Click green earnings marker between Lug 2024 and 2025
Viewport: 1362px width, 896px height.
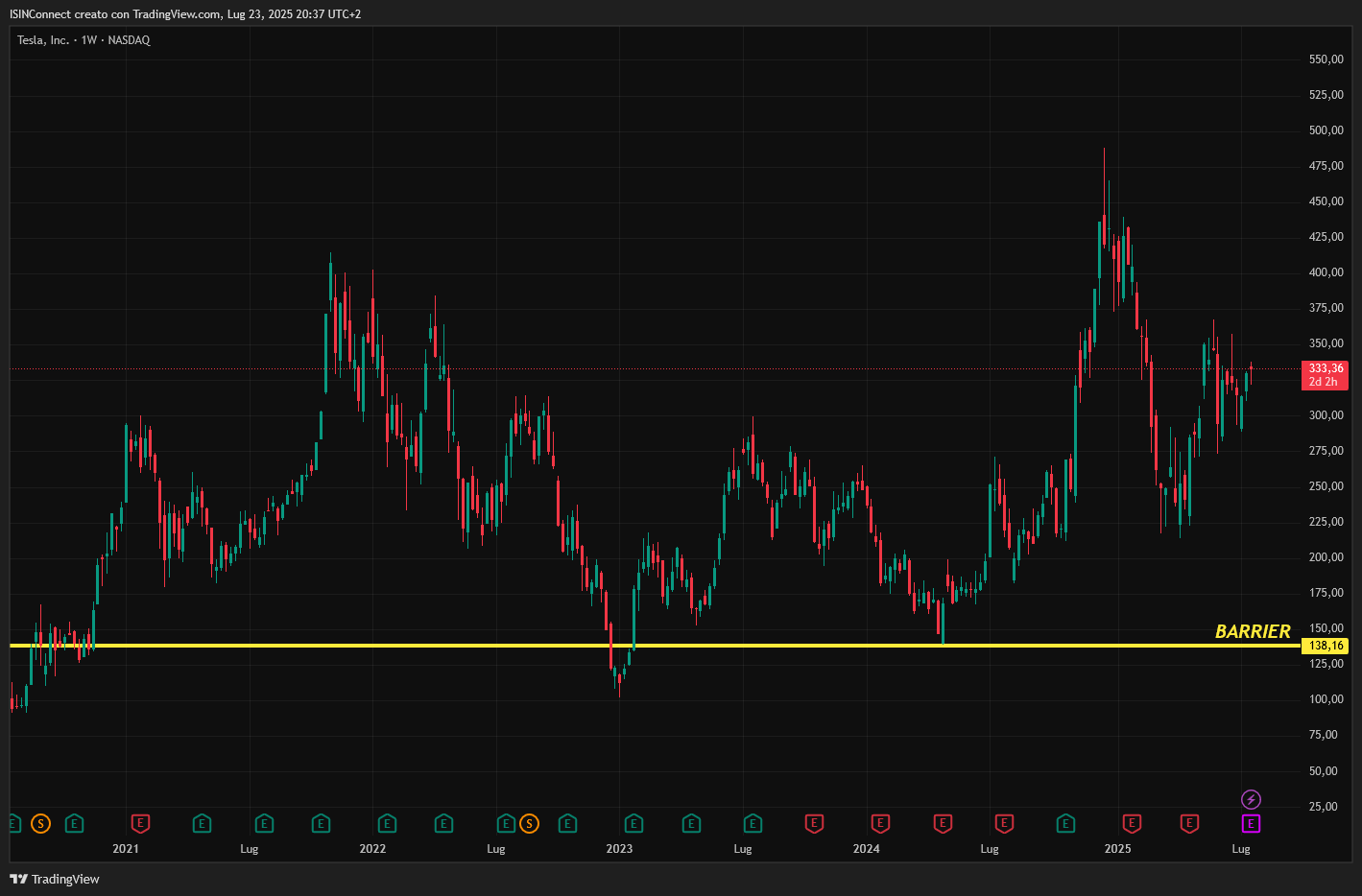1065,823
